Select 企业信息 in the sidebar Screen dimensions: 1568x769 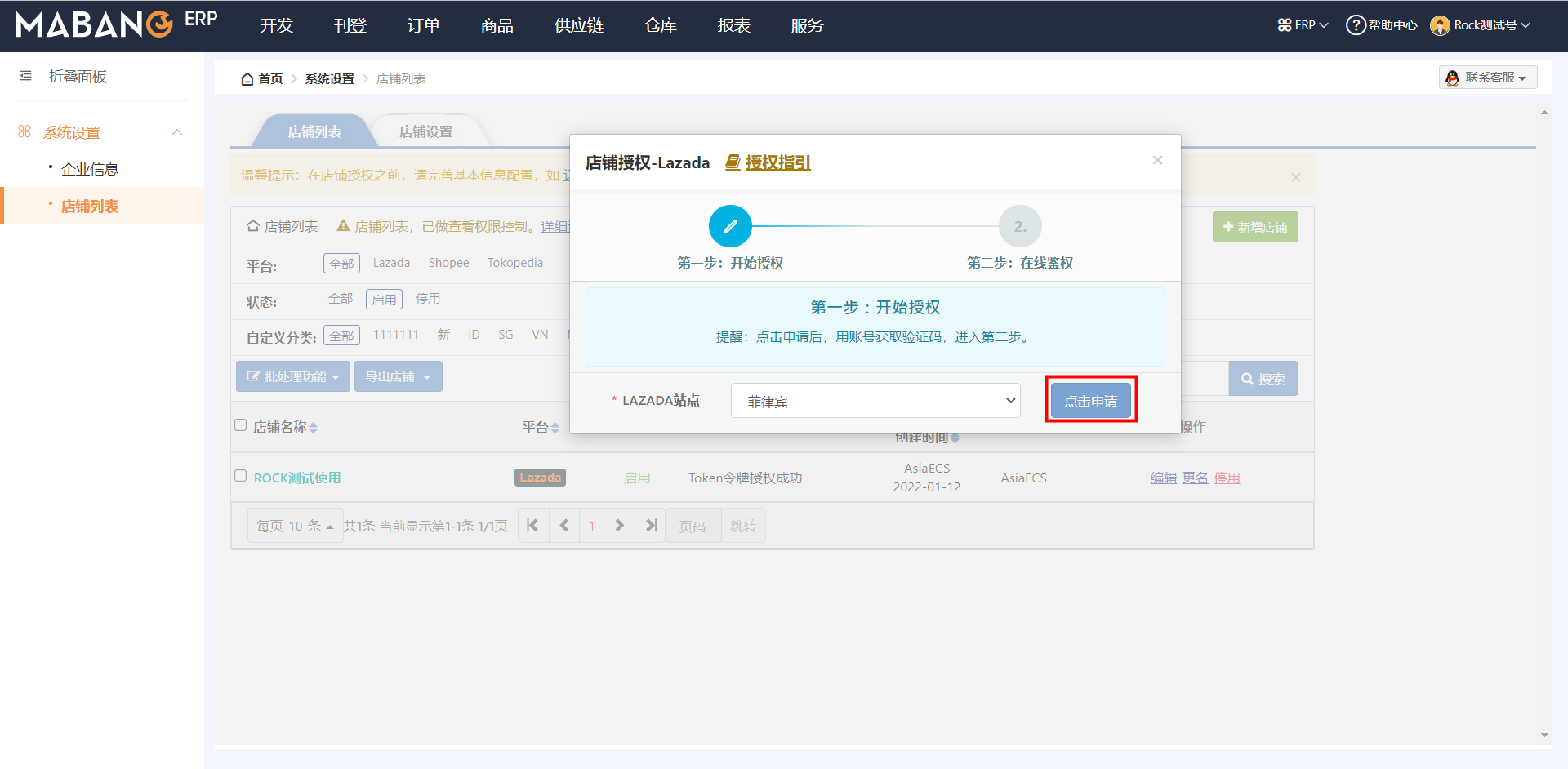[x=90, y=169]
